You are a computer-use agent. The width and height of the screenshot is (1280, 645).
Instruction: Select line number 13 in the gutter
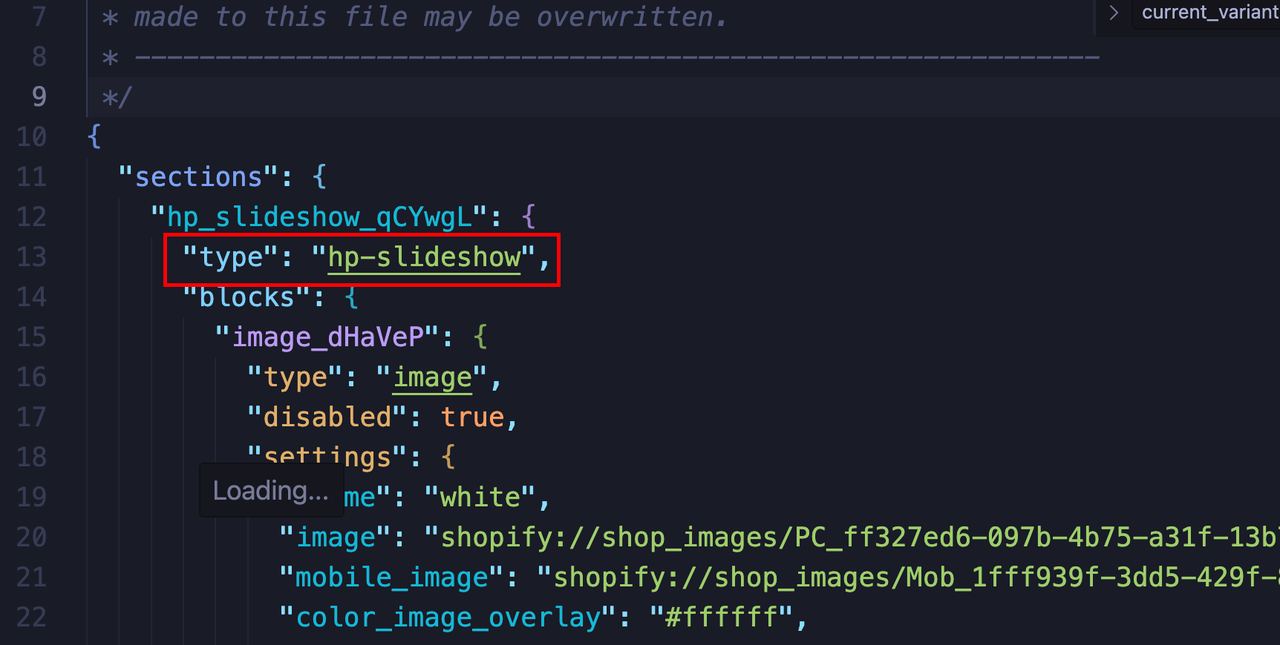pos(32,257)
